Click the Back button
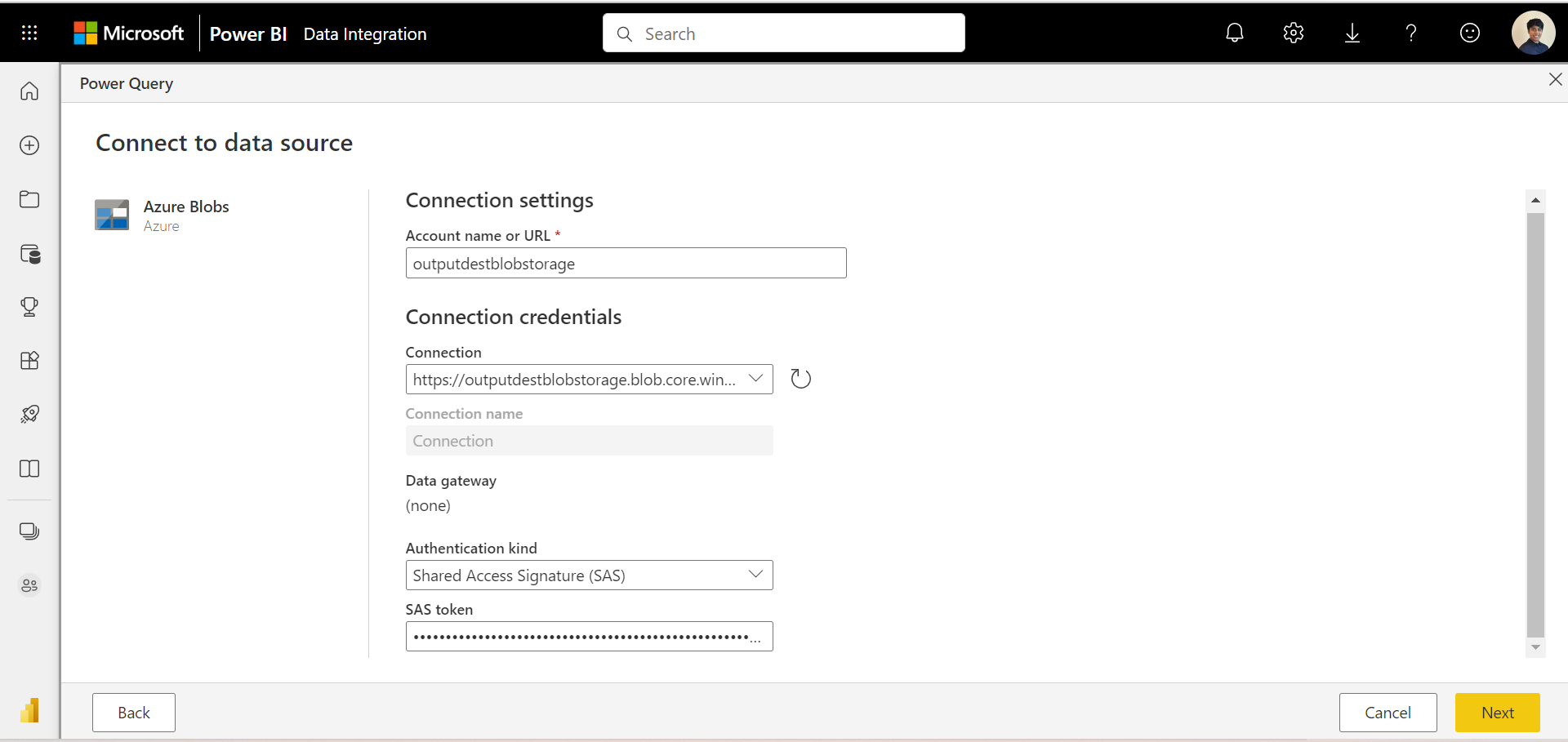 click(133, 713)
